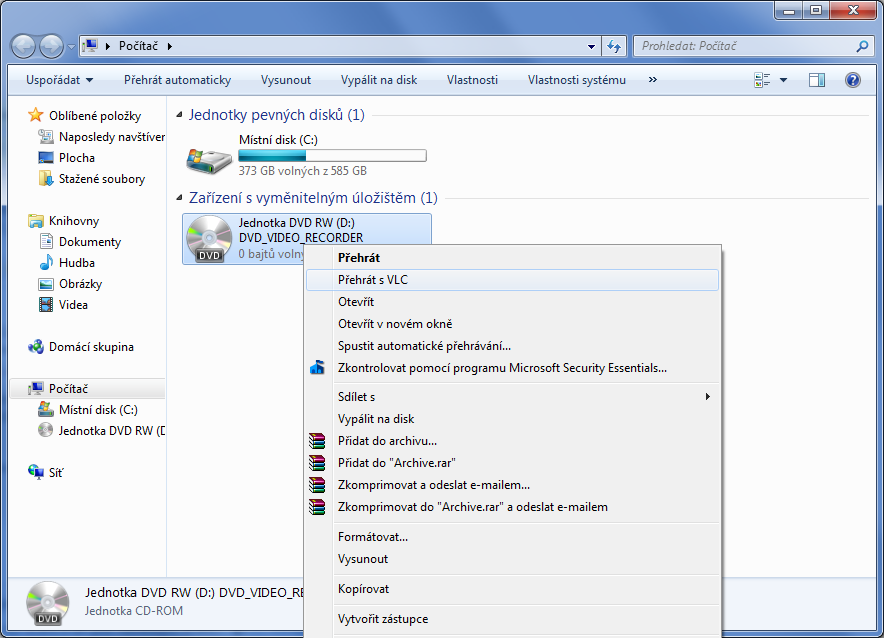Open Stažené soubory in the sidebar
This screenshot has width=884, height=638.
101,179
